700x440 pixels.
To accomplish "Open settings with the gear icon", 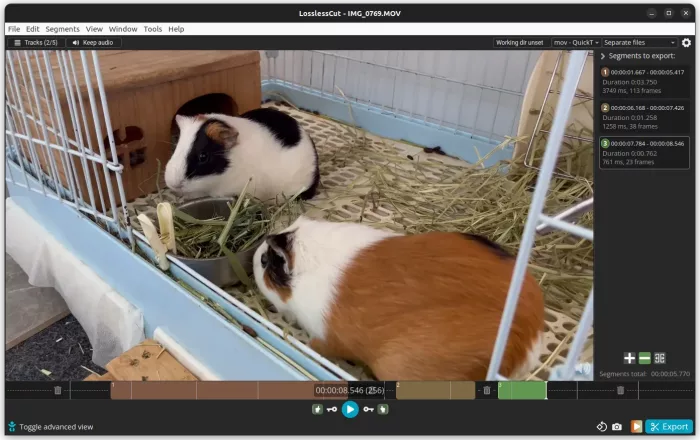I will [686, 43].
